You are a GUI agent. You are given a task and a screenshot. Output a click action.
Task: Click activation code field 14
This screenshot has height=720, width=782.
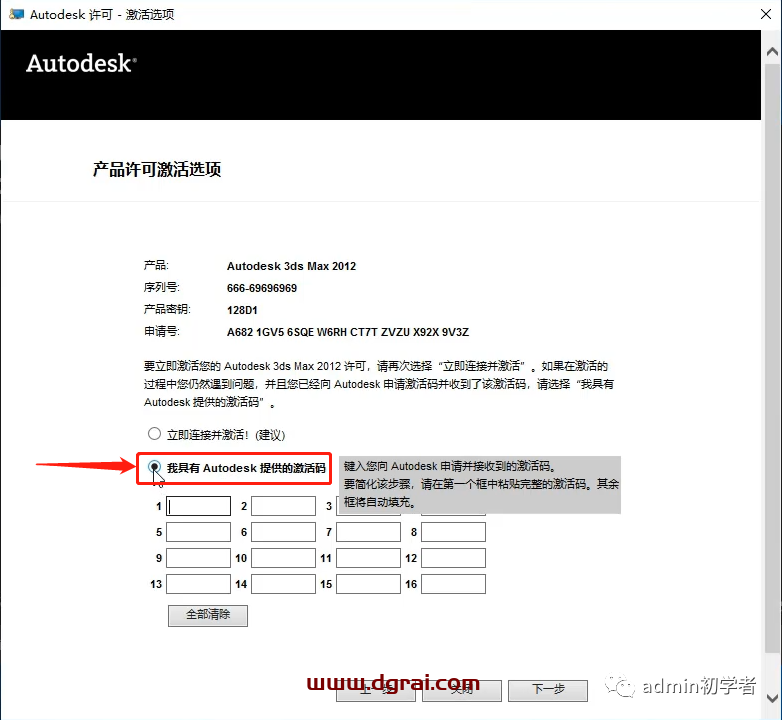coord(283,584)
